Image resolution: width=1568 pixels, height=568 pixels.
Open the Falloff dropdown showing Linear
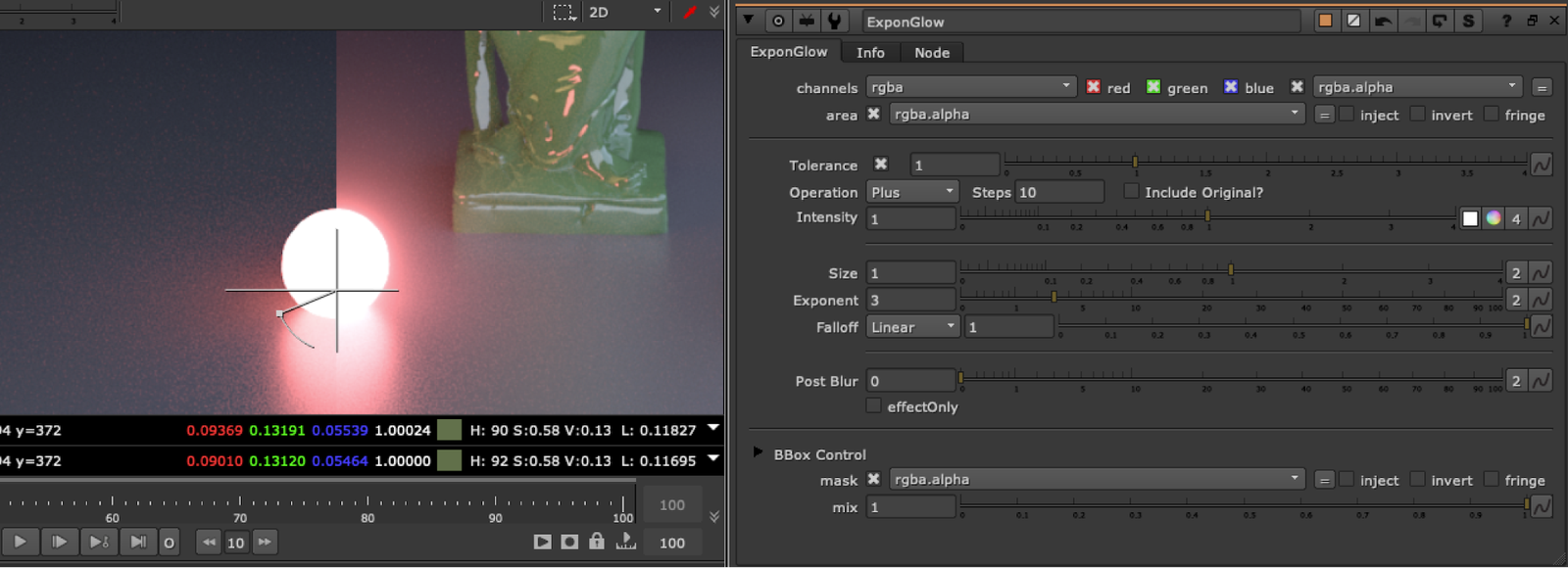pyautogui.click(x=912, y=327)
